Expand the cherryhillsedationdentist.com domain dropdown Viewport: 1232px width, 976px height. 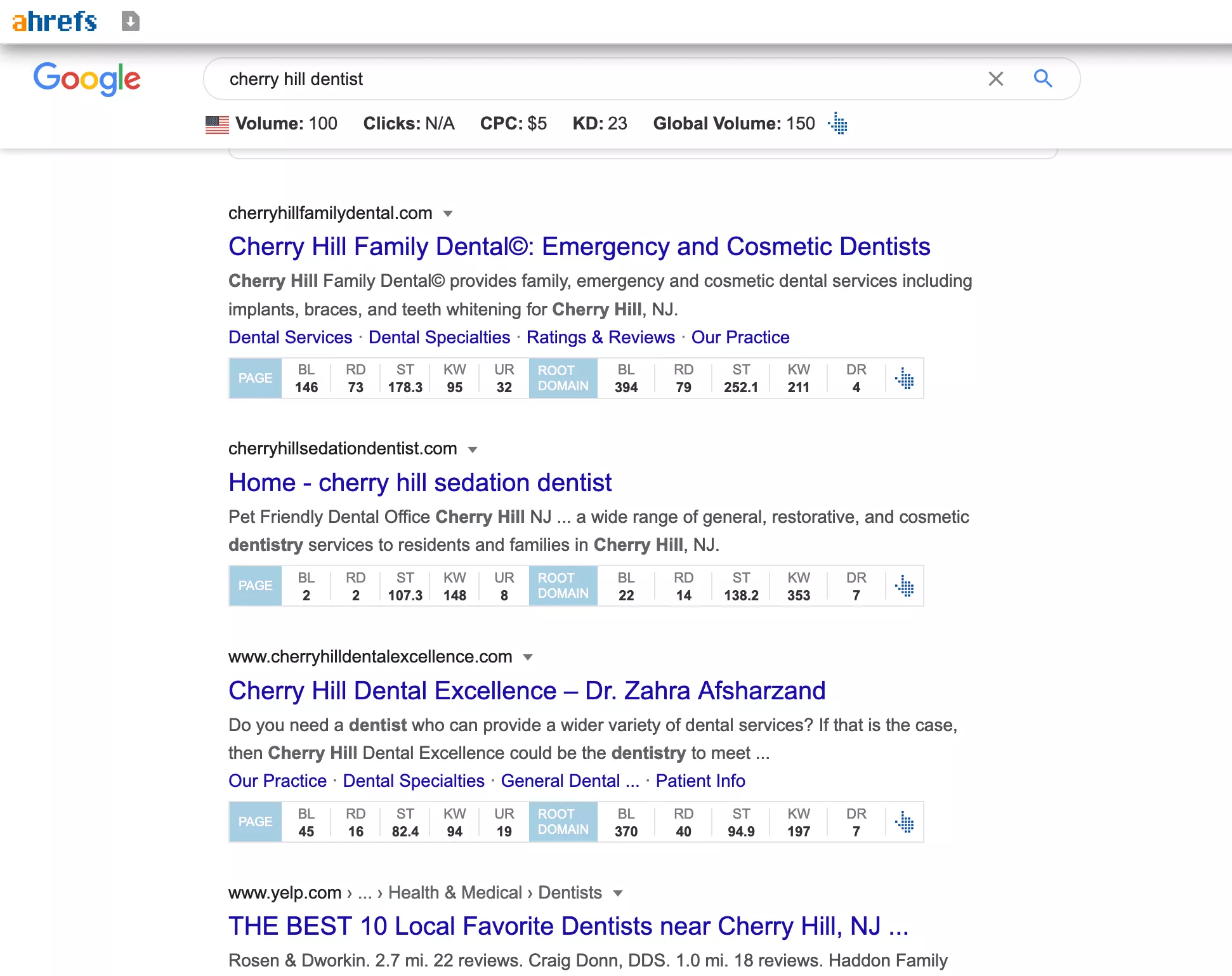(x=473, y=449)
